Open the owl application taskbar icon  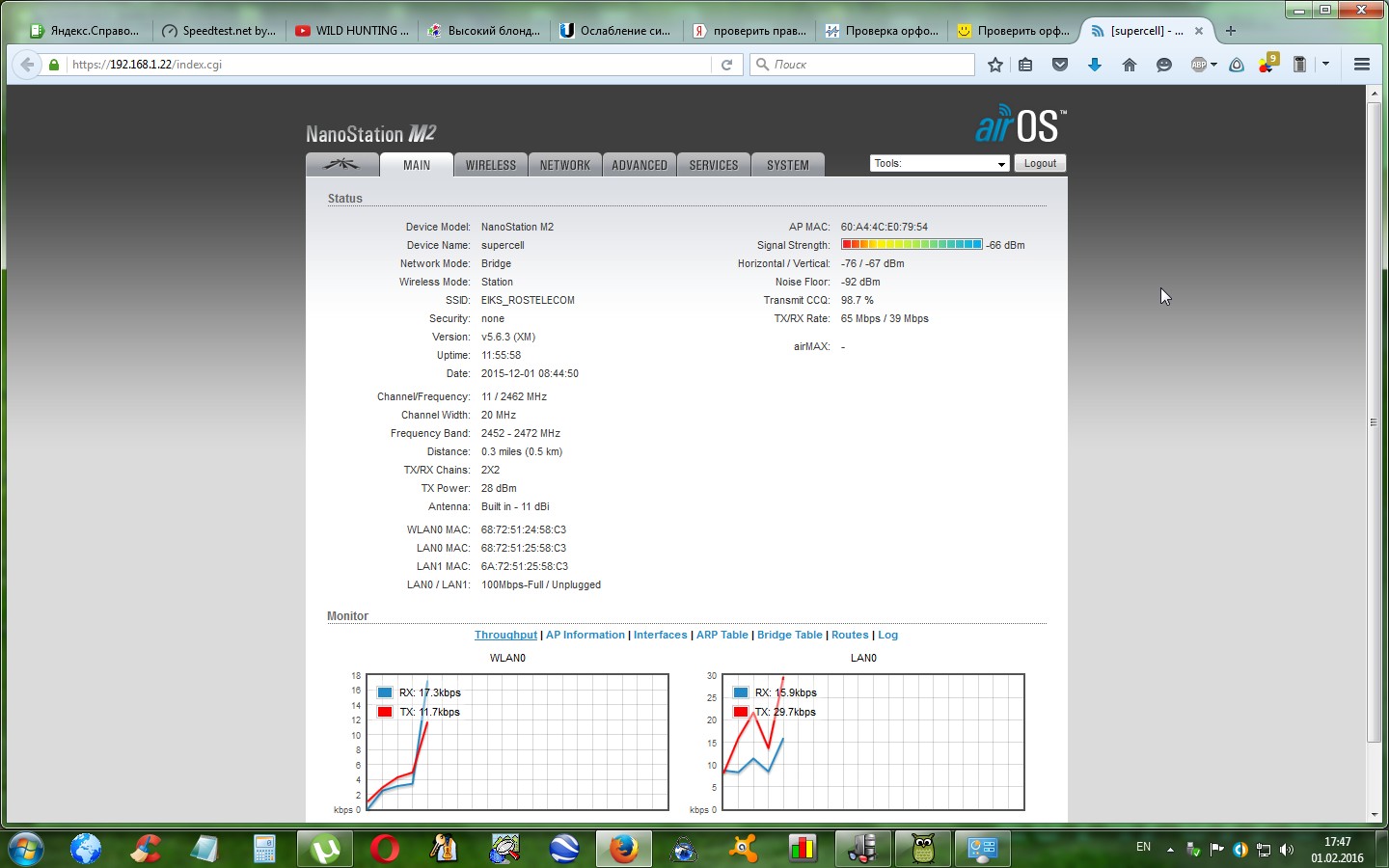(922, 849)
